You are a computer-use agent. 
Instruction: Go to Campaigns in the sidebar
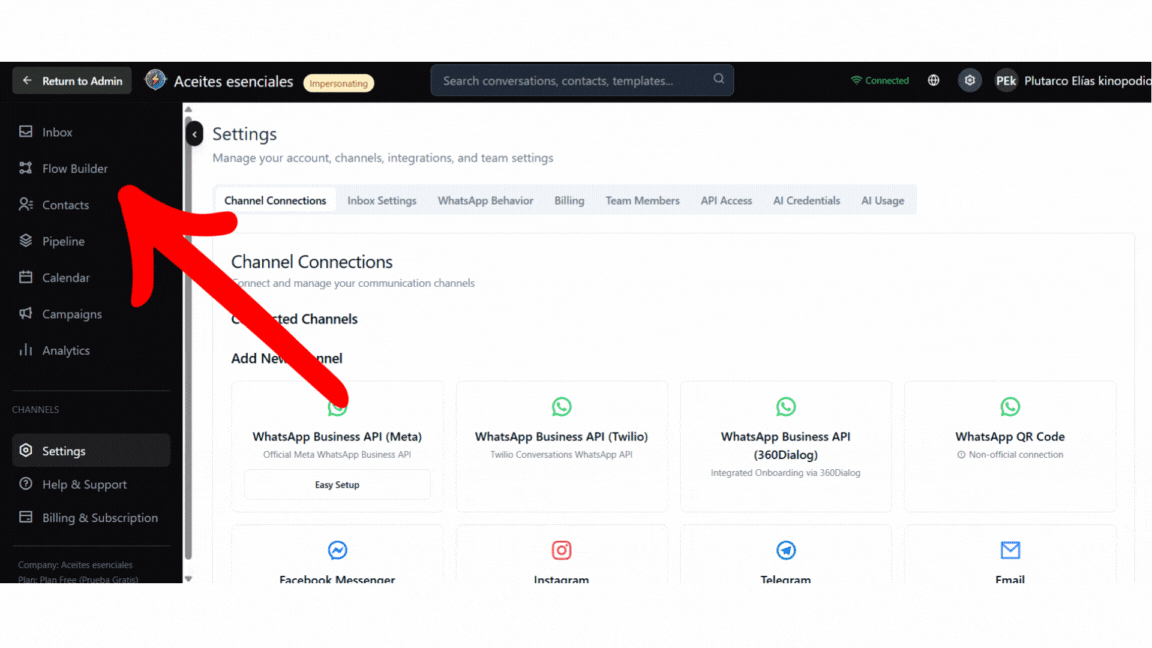click(71, 314)
